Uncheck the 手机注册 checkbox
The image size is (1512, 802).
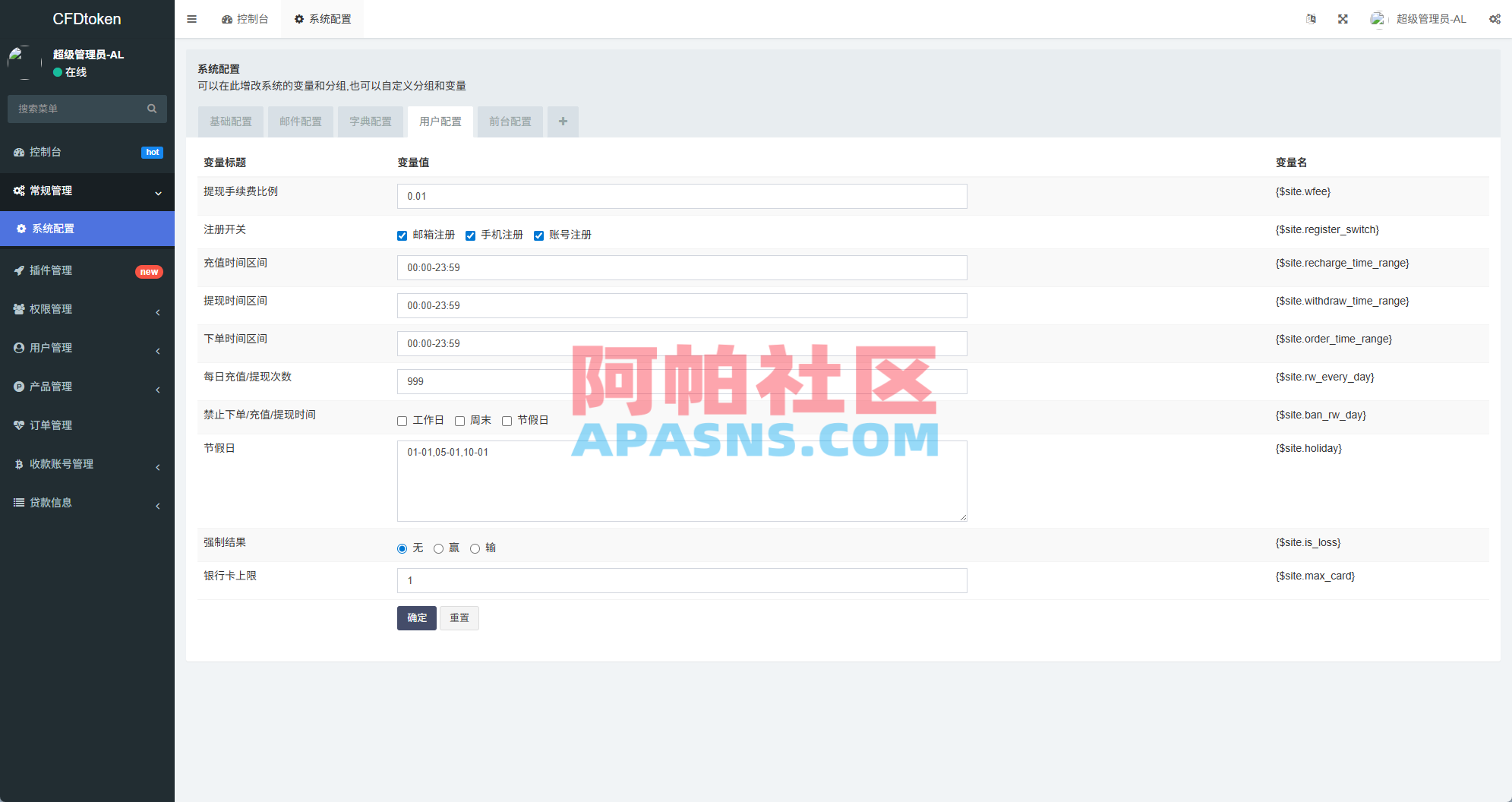[x=471, y=235]
